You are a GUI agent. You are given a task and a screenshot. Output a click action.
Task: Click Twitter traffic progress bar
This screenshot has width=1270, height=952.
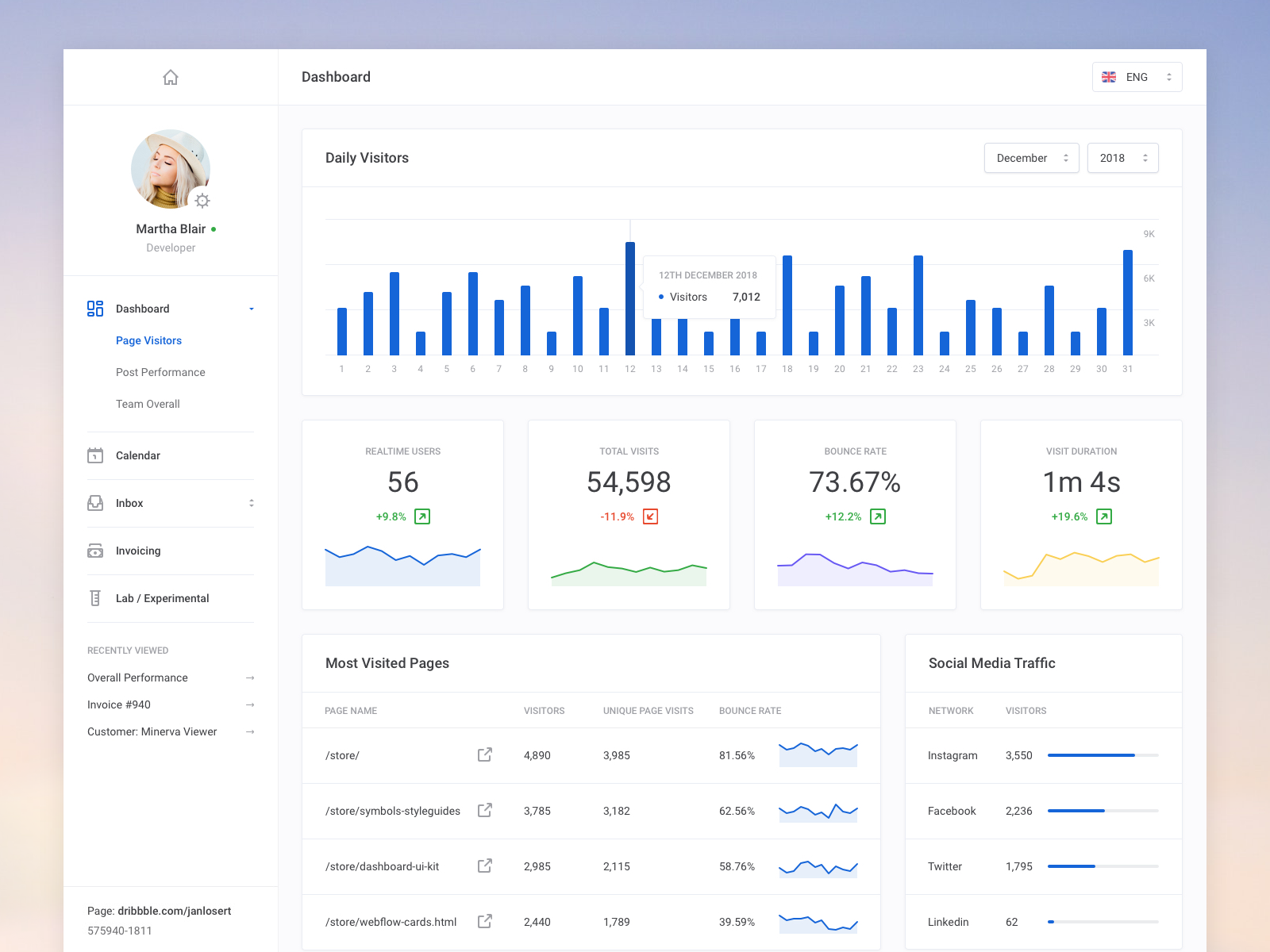point(1103,866)
